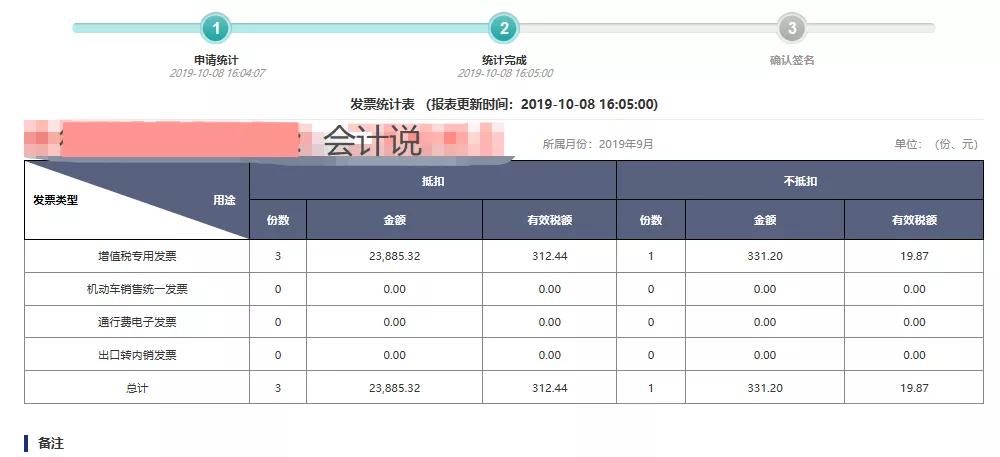Screen dimensions: 1000x457
Task: Click timestamp 2019-10-08 16:04:07
Action: click(217, 73)
